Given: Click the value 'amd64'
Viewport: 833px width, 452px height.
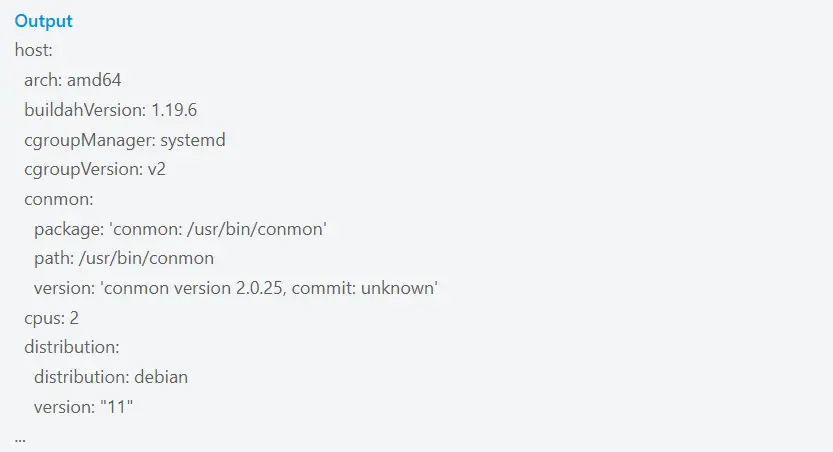Looking at the screenshot, I should pos(94,80).
